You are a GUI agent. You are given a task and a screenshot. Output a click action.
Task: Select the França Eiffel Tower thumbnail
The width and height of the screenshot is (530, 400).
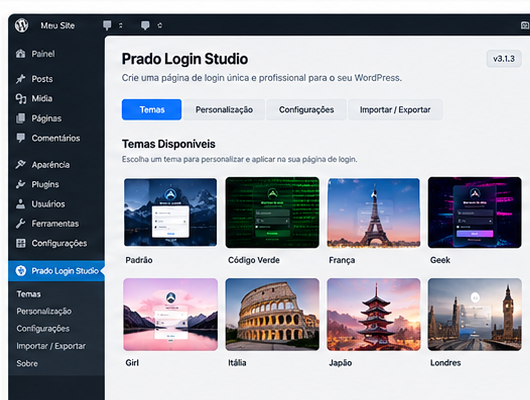374,212
